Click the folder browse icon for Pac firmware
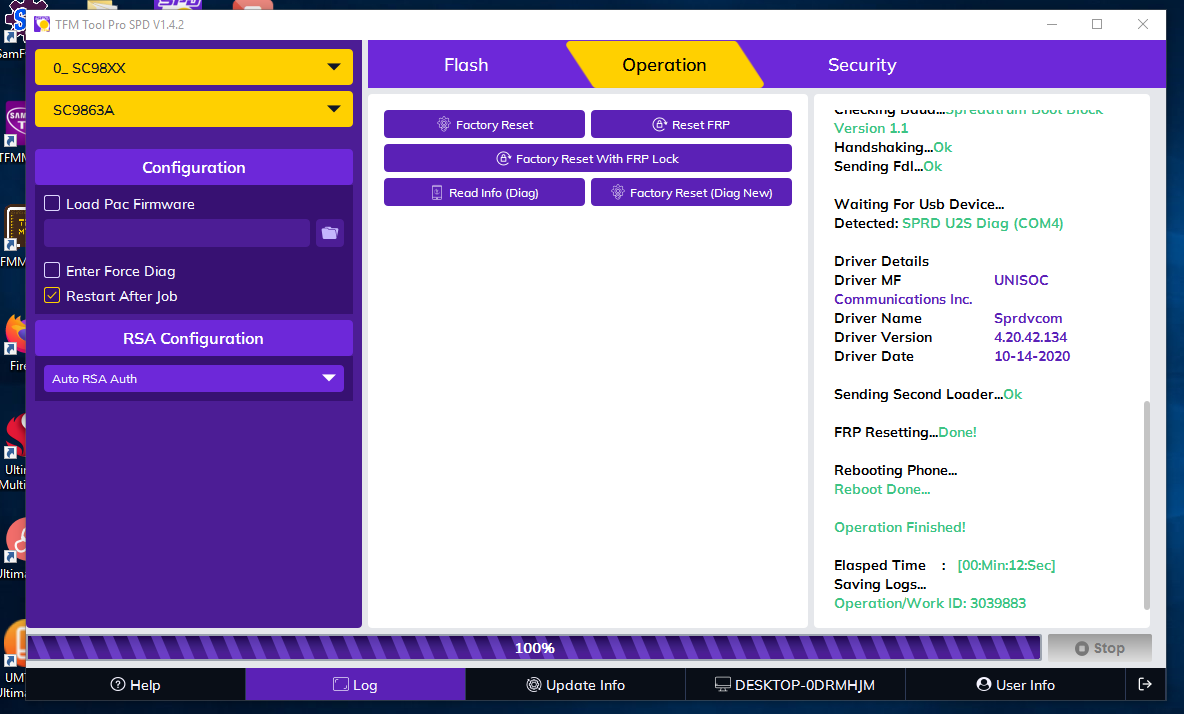The height and width of the screenshot is (714, 1184). [330, 234]
